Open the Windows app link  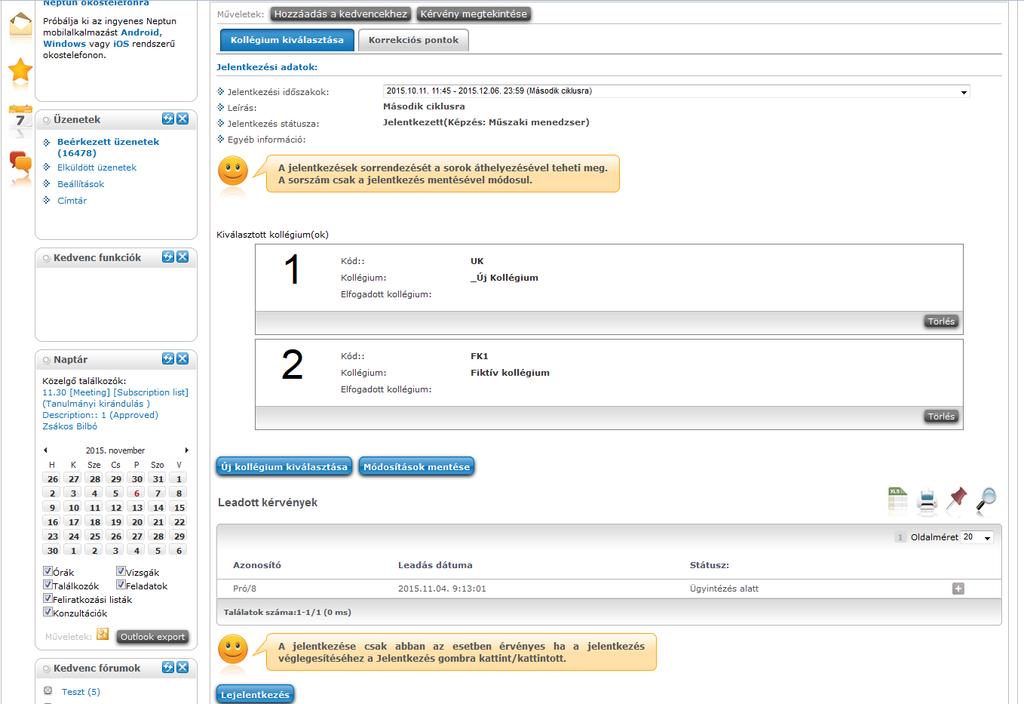[x=64, y=44]
